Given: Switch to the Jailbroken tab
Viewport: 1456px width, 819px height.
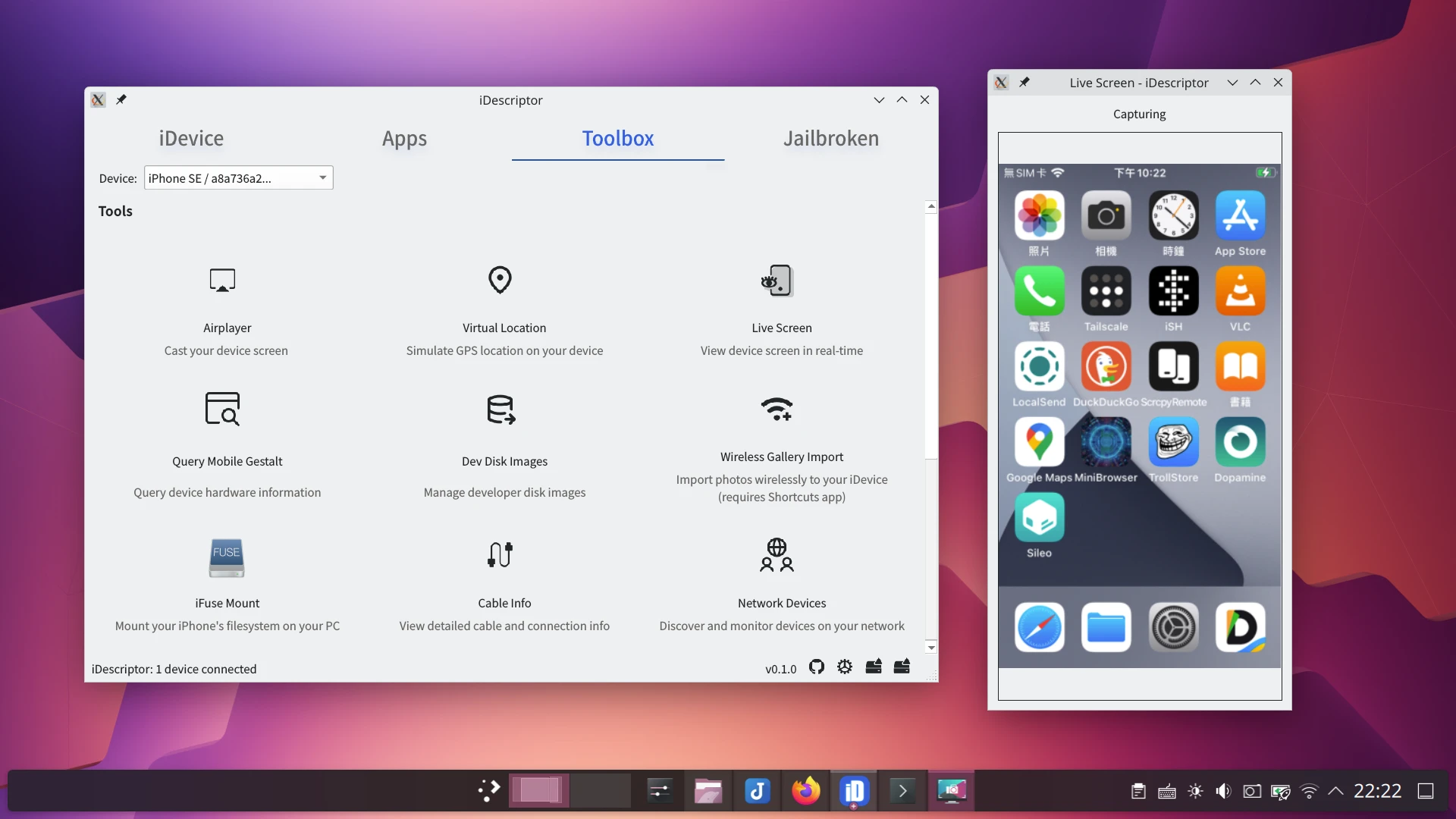Looking at the screenshot, I should tap(831, 138).
